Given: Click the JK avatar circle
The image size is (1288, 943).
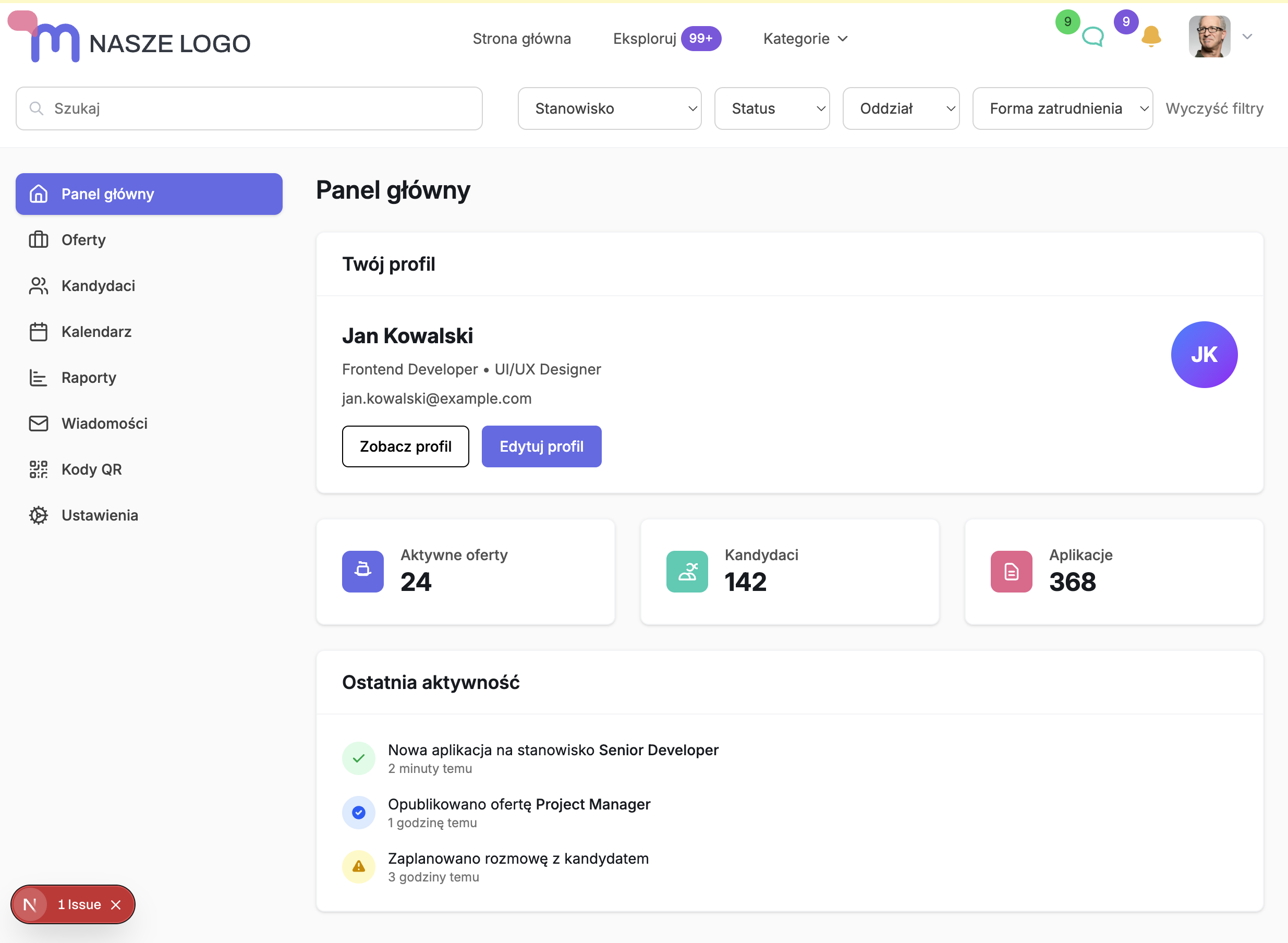Looking at the screenshot, I should click(x=1204, y=355).
